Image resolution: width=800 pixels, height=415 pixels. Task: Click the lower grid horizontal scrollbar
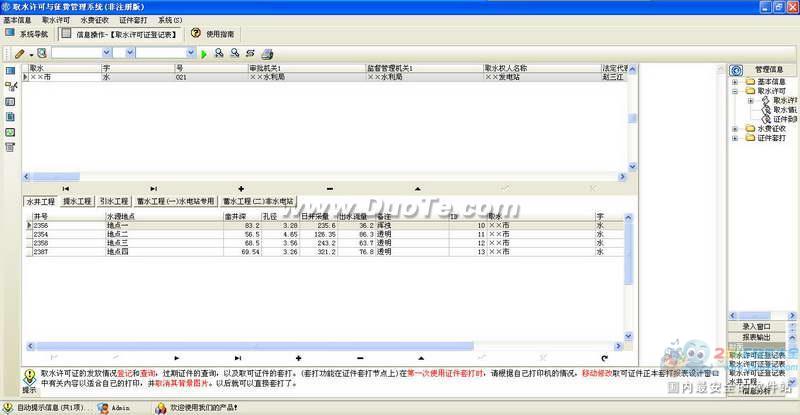tap(324, 346)
